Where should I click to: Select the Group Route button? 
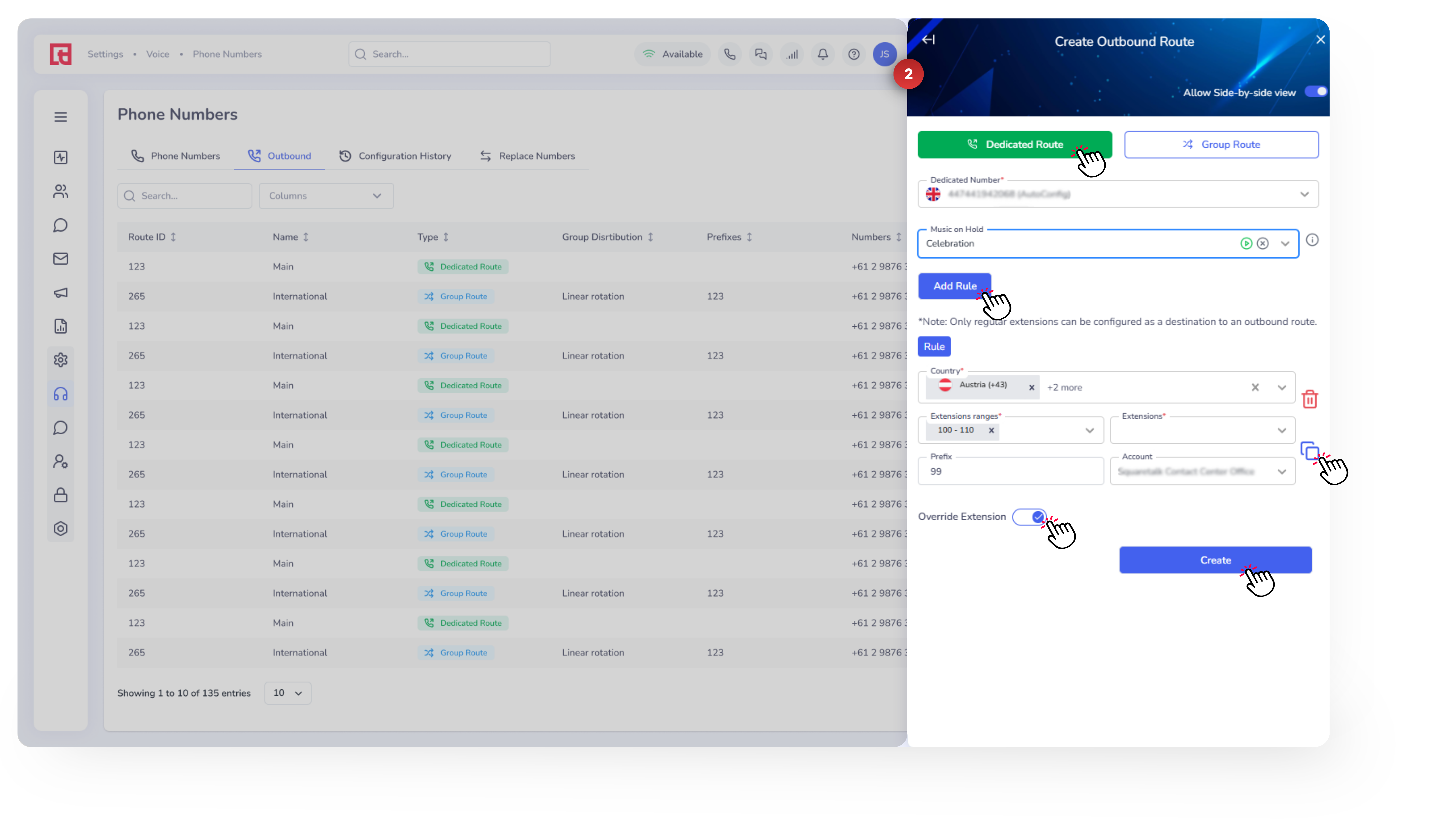point(1221,145)
